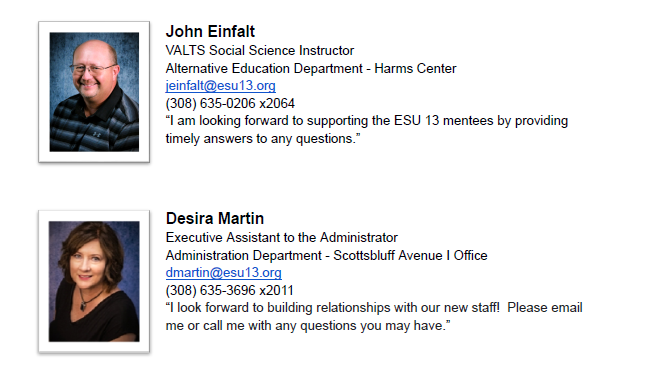Click the VALTS Social Science Instructor title
Image resolution: width=669 pixels, height=390 pixels.
(260, 50)
